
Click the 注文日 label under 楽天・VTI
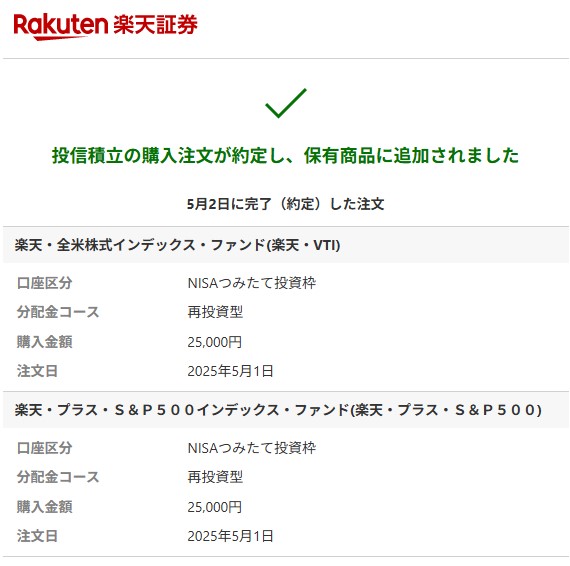[37, 371]
